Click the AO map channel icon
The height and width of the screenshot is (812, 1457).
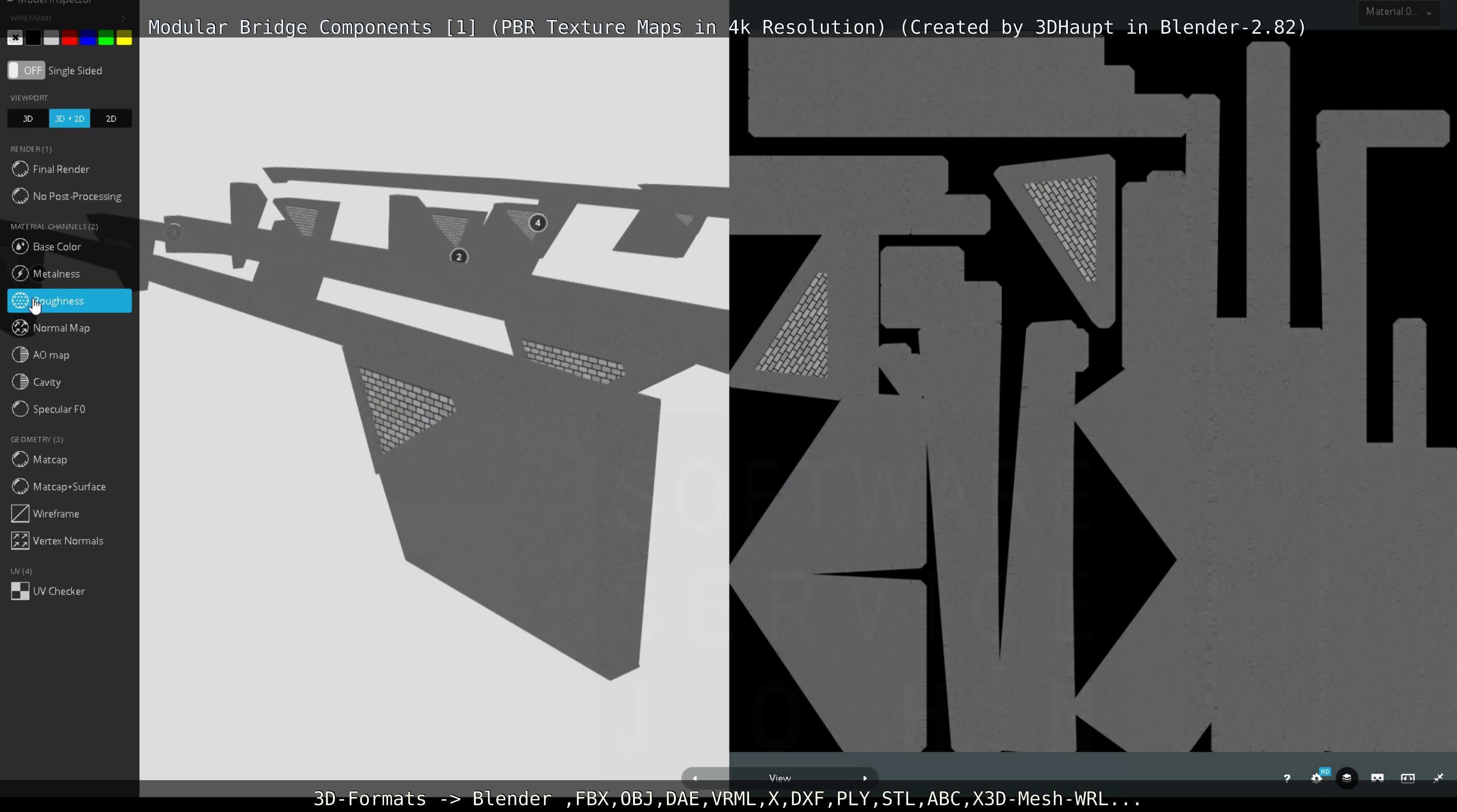coord(20,355)
